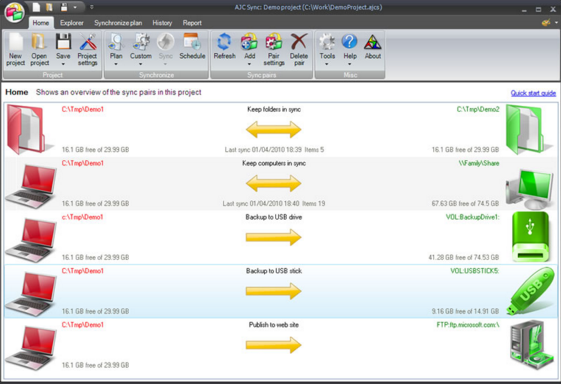The image size is (561, 384).
Task: Click the arrow under Publish to web site
Action: pos(274,345)
